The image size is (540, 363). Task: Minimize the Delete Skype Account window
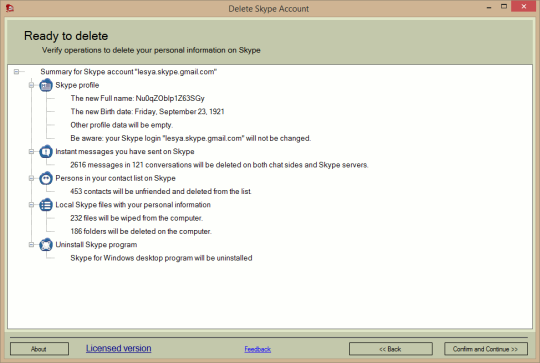pos(489,7)
